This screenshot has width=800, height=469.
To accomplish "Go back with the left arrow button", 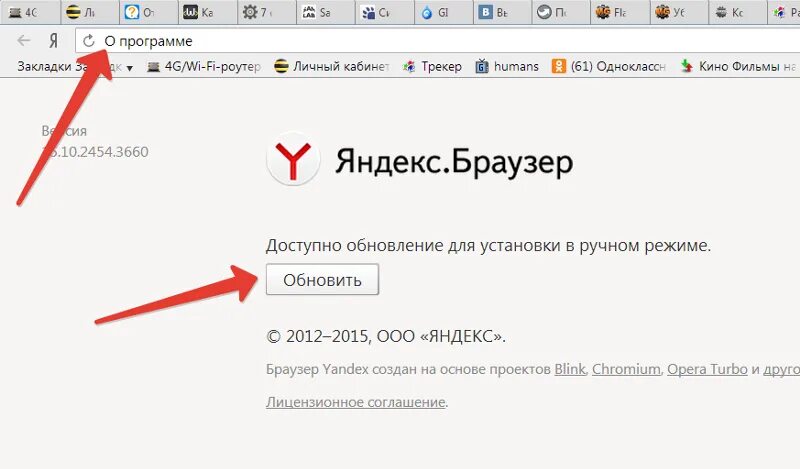I will (23, 41).
